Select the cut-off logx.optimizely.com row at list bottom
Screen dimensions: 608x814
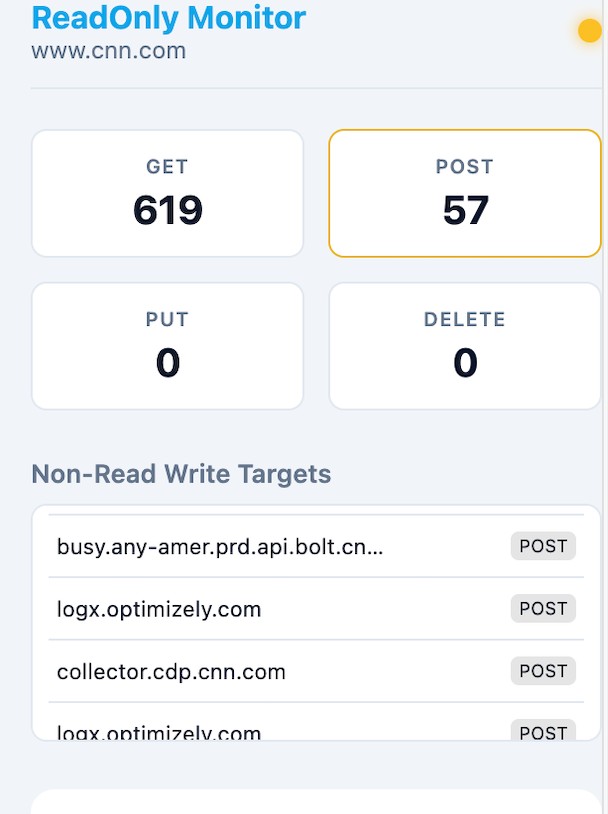[x=159, y=732]
